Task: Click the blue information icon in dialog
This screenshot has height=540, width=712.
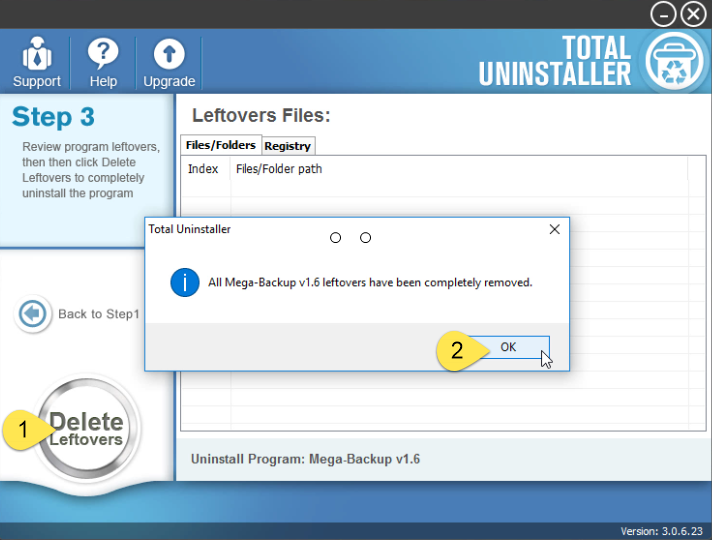Action: pyautogui.click(x=185, y=282)
